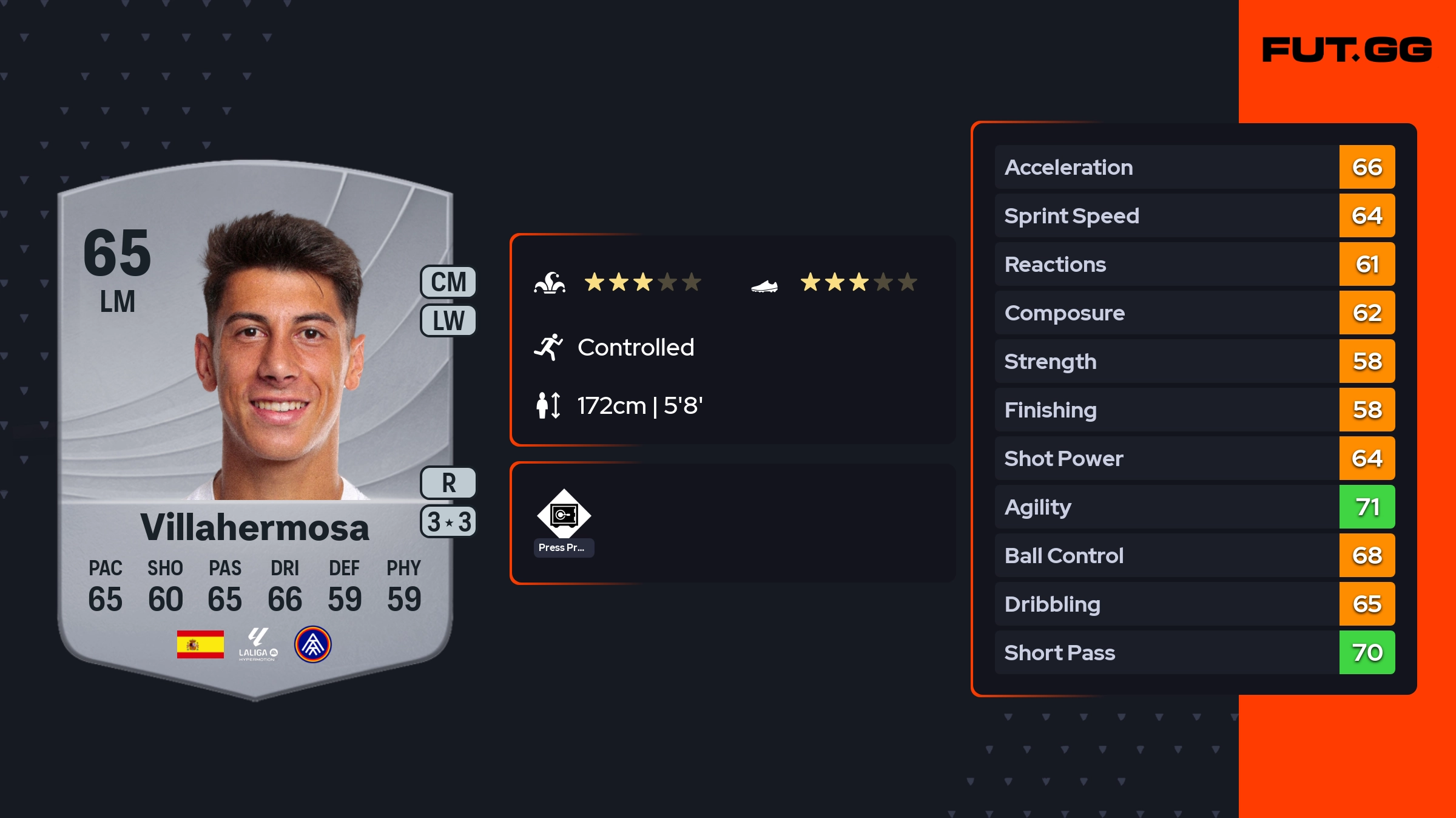Click the orange Sprint Speed 64 value

tap(1367, 215)
